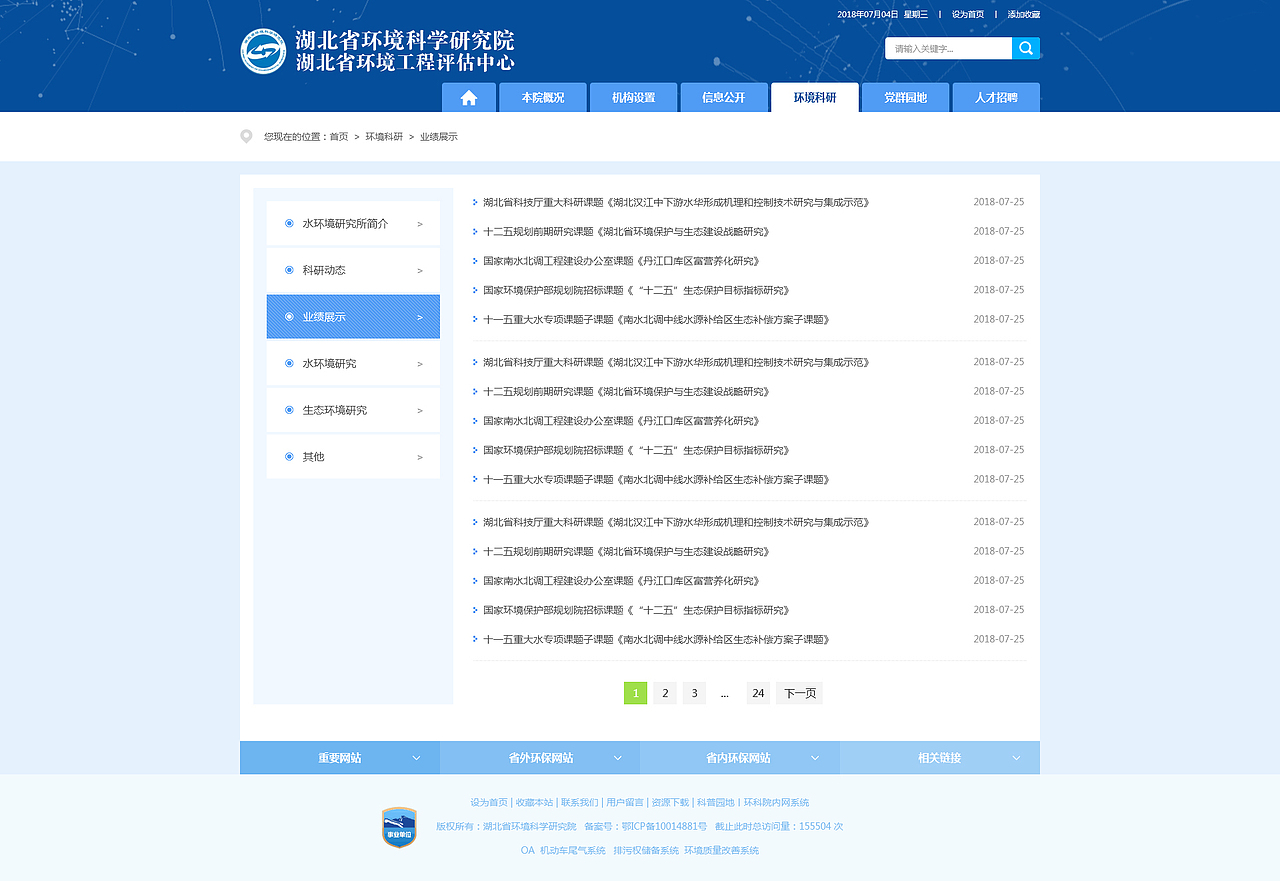This screenshot has height=881, width=1280.
Task: Click the magnifier search icon
Action: pyautogui.click(x=1026, y=47)
